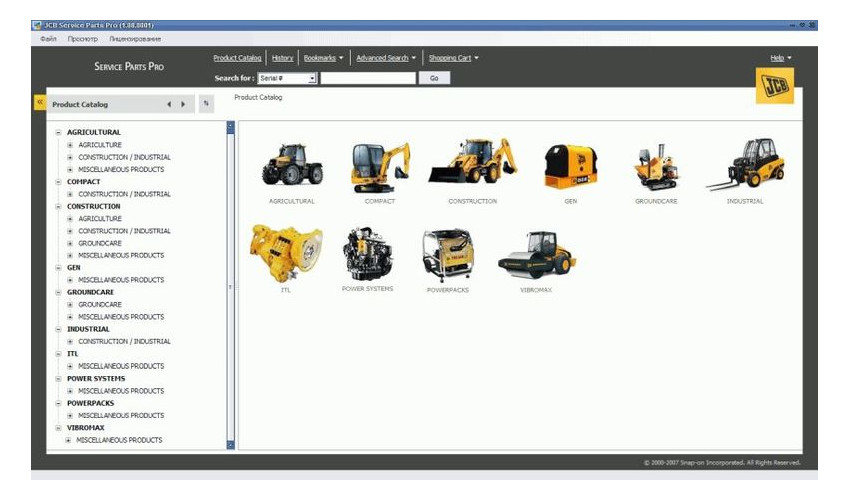Open the Просмотр menu

[x=83, y=39]
